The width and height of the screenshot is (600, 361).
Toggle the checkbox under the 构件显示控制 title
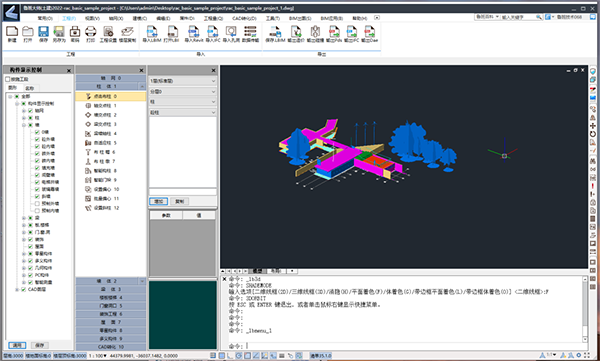pos(7,79)
